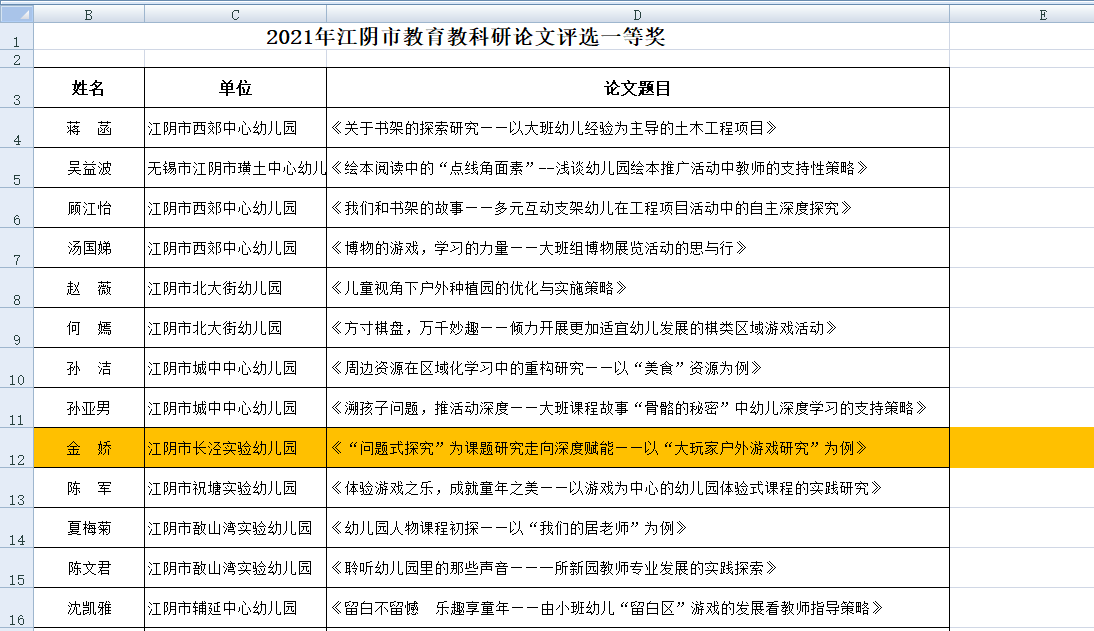Select the name cell 顾江怡
This screenshot has width=1094, height=631.
89,208
